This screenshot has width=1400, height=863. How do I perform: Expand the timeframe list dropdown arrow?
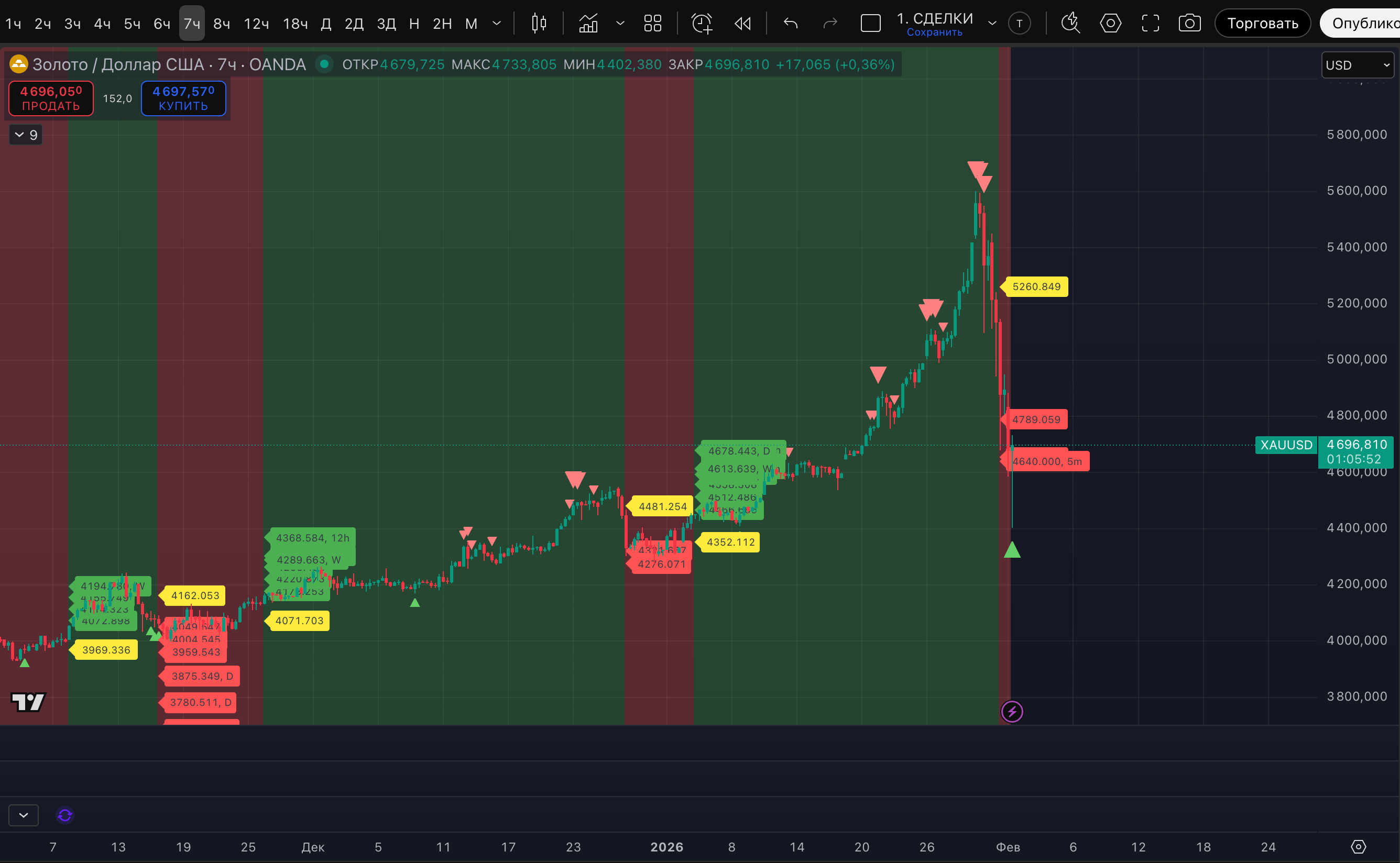[497, 24]
